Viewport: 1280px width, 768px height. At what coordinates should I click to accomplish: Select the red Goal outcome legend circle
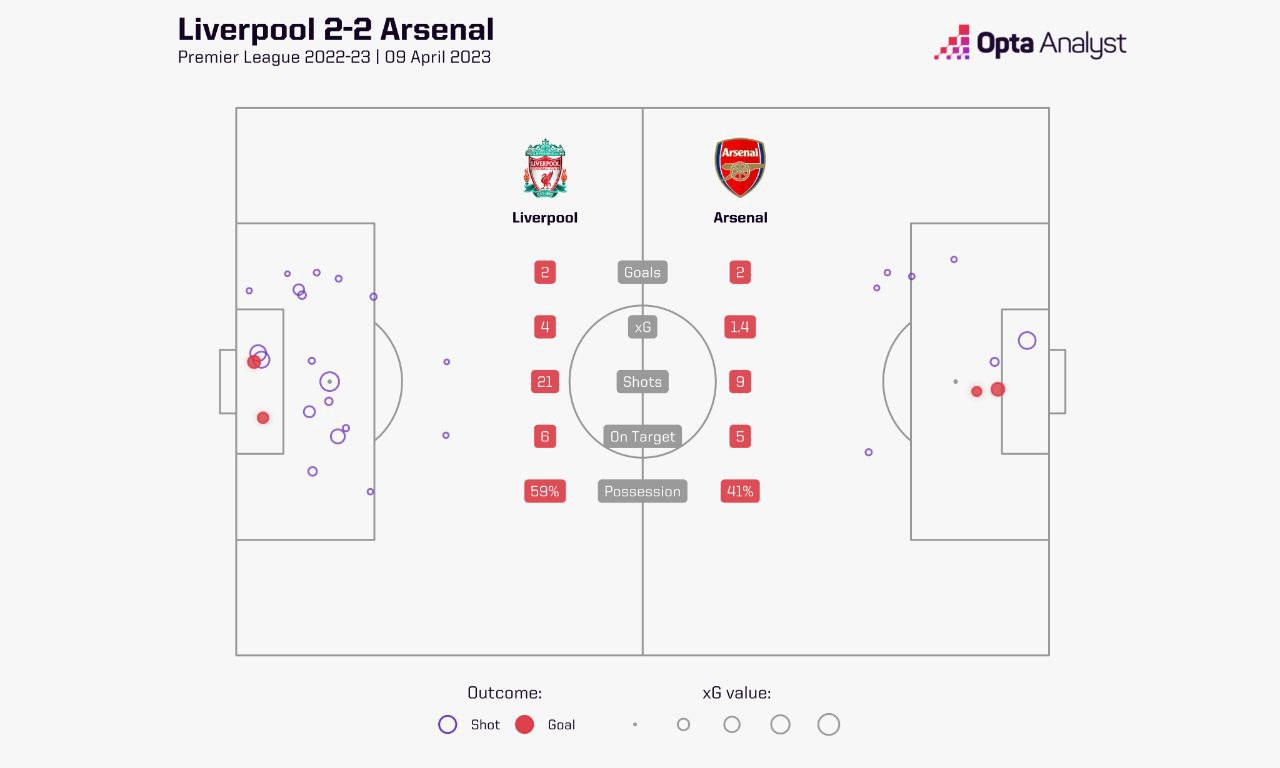point(524,725)
